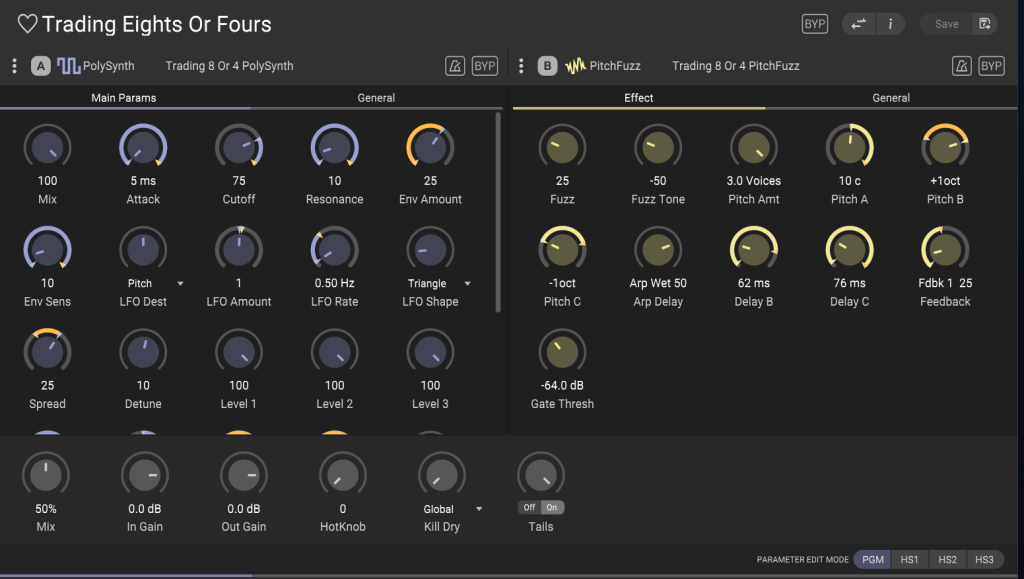Image resolution: width=1024 pixels, height=579 pixels.
Task: Toggle slot A metronome tempo sync icon
Action: 455,66
